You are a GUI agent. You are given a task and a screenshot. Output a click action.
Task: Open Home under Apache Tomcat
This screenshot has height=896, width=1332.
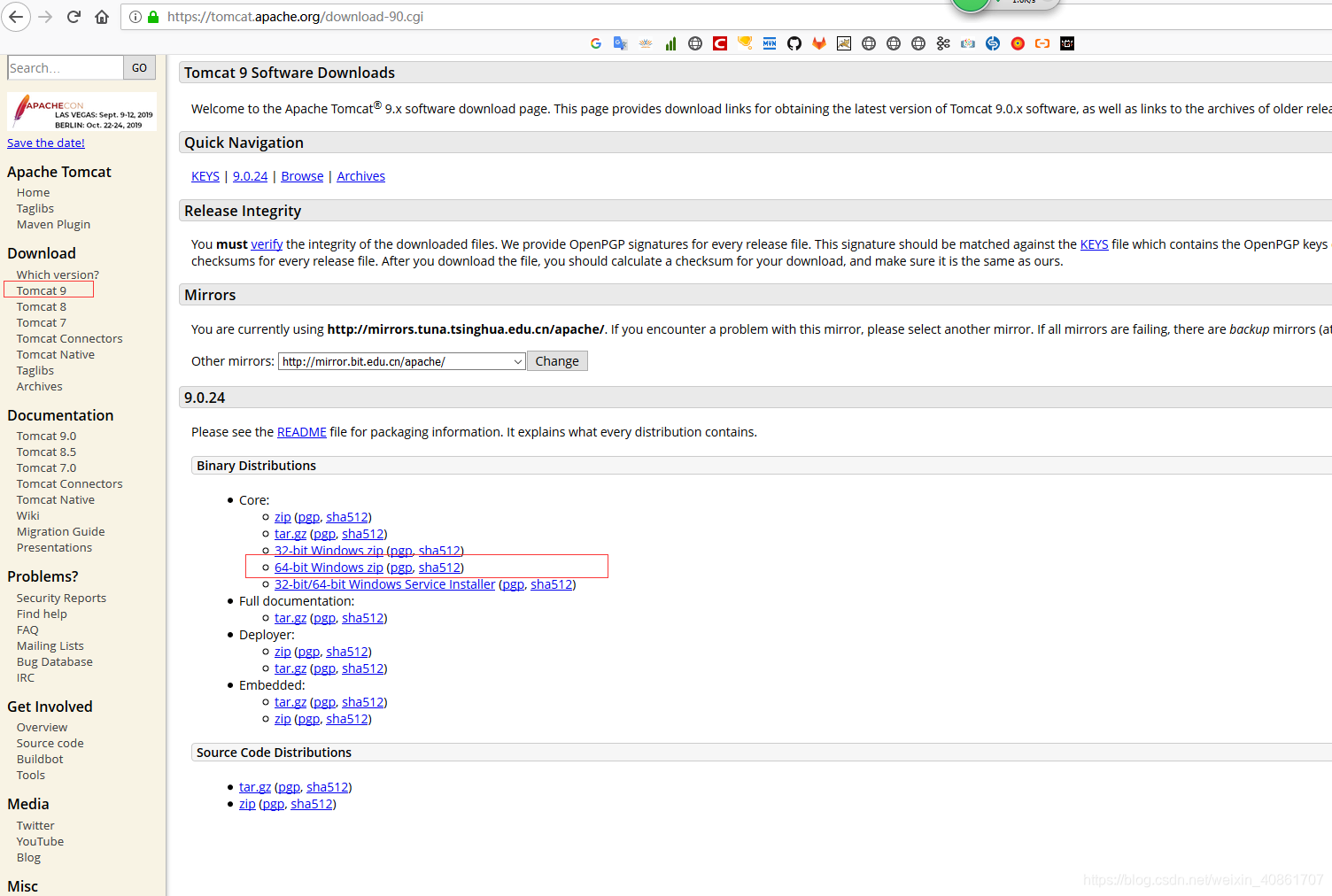click(33, 192)
